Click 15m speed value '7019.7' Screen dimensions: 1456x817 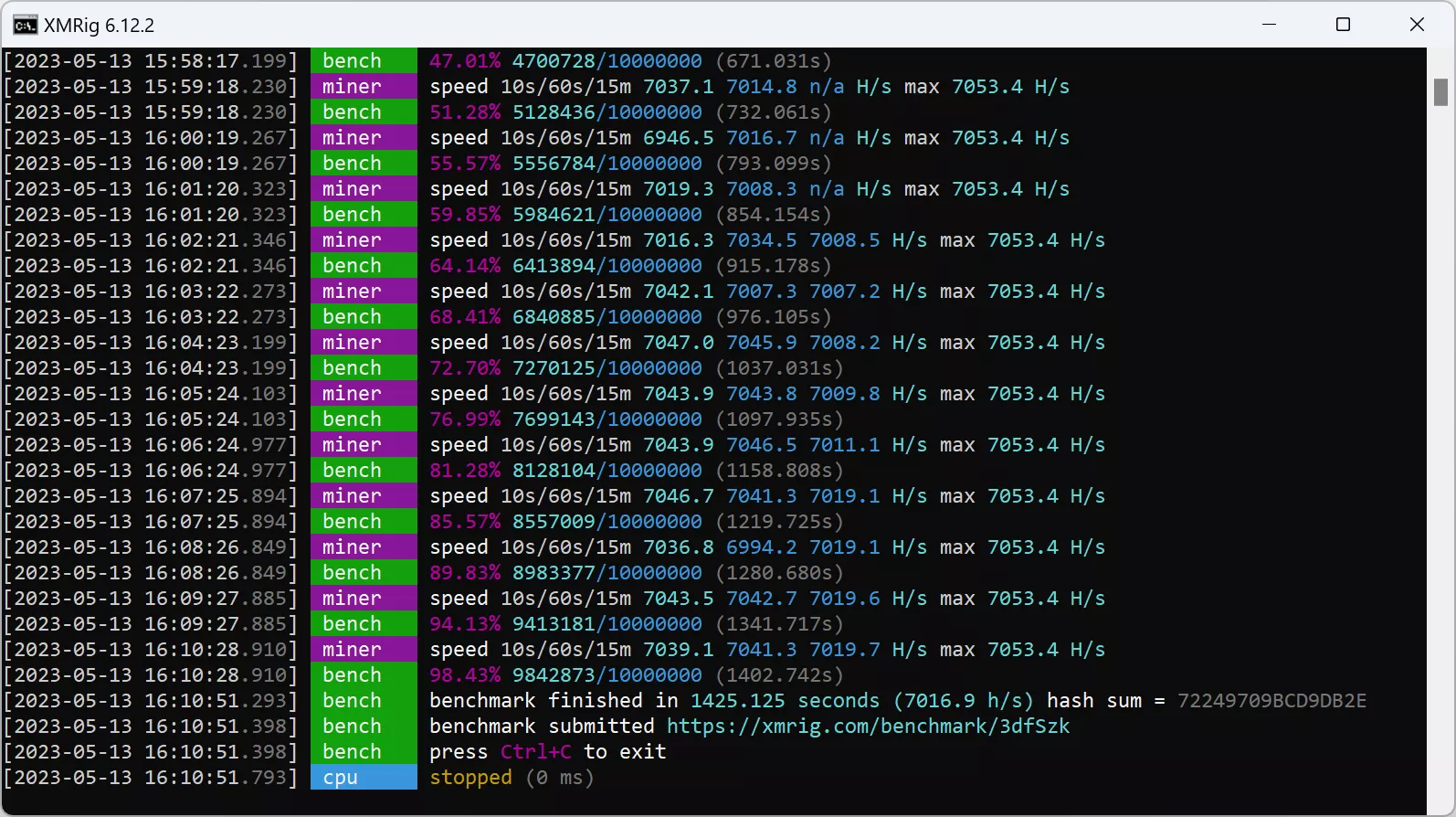tap(845, 650)
